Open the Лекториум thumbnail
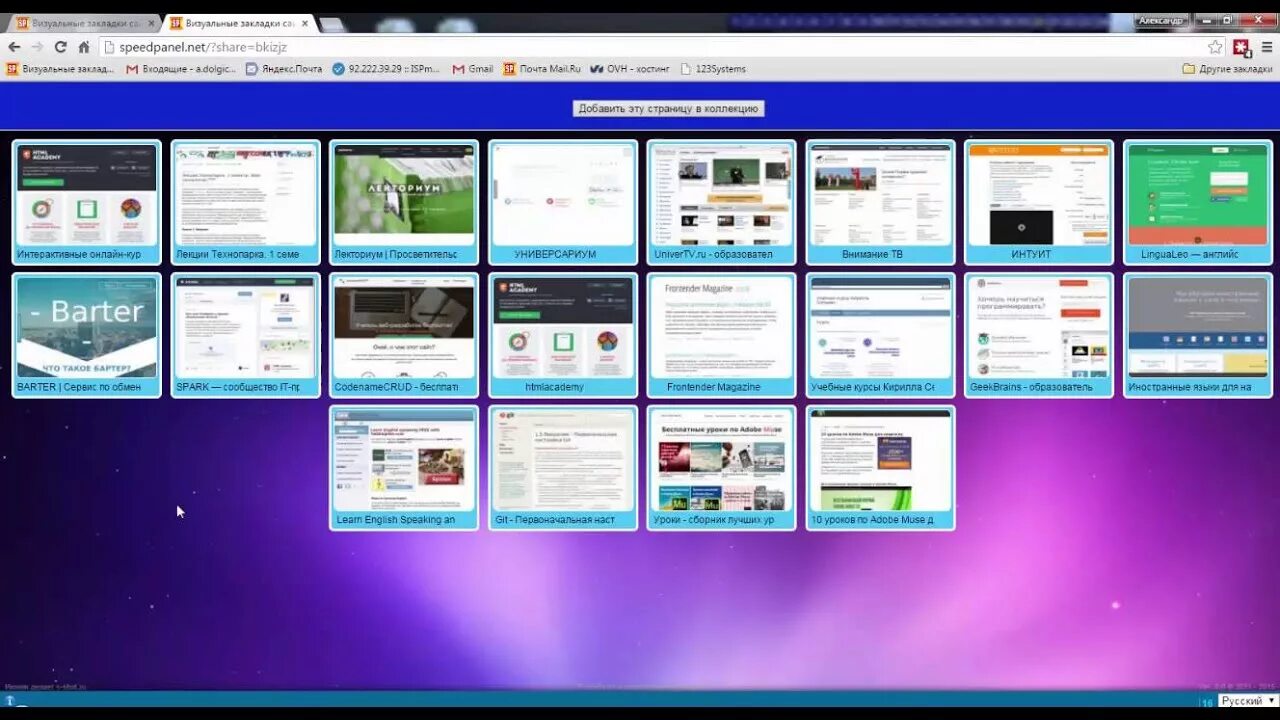 click(404, 202)
